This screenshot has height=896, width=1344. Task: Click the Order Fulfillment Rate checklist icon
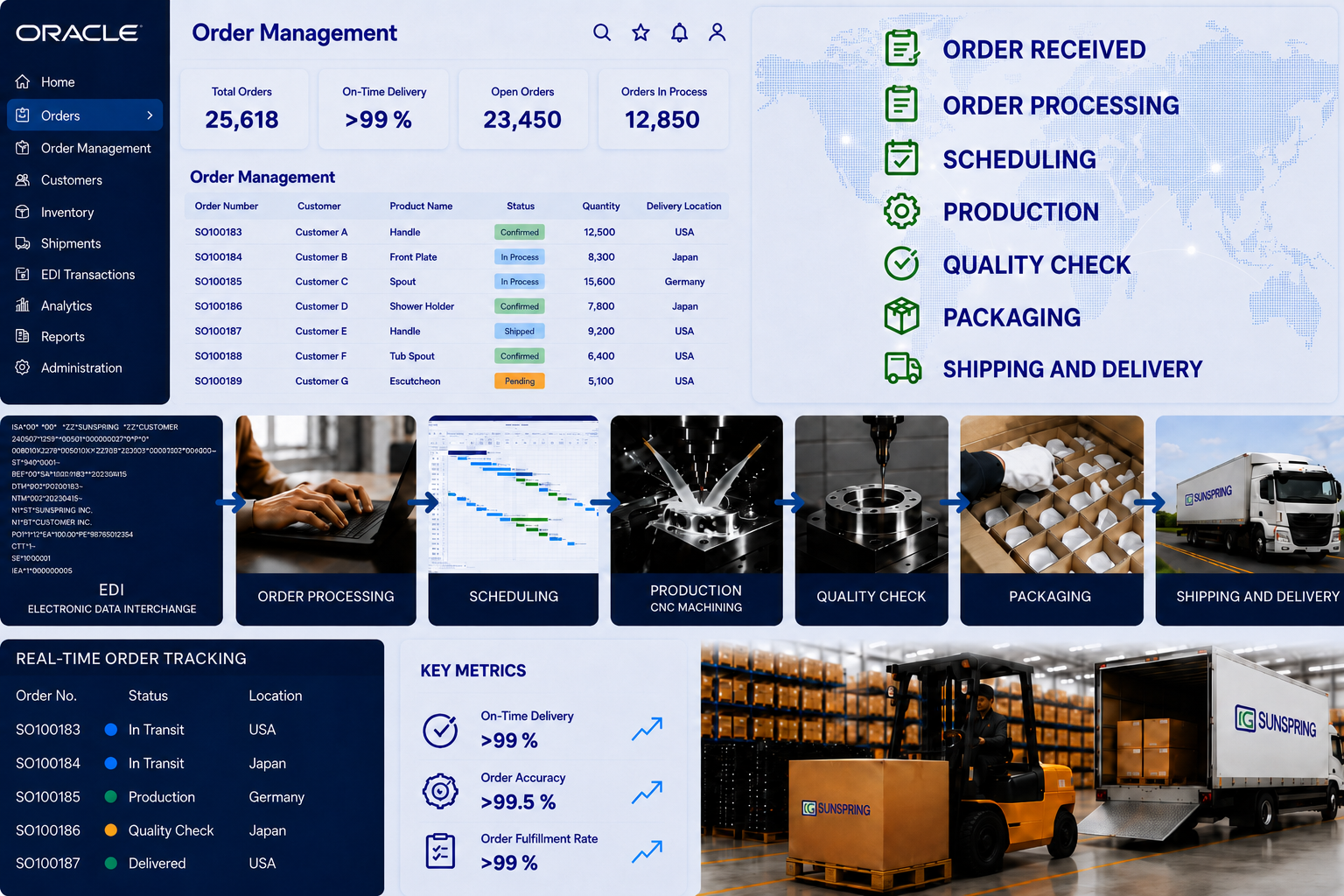[x=440, y=850]
